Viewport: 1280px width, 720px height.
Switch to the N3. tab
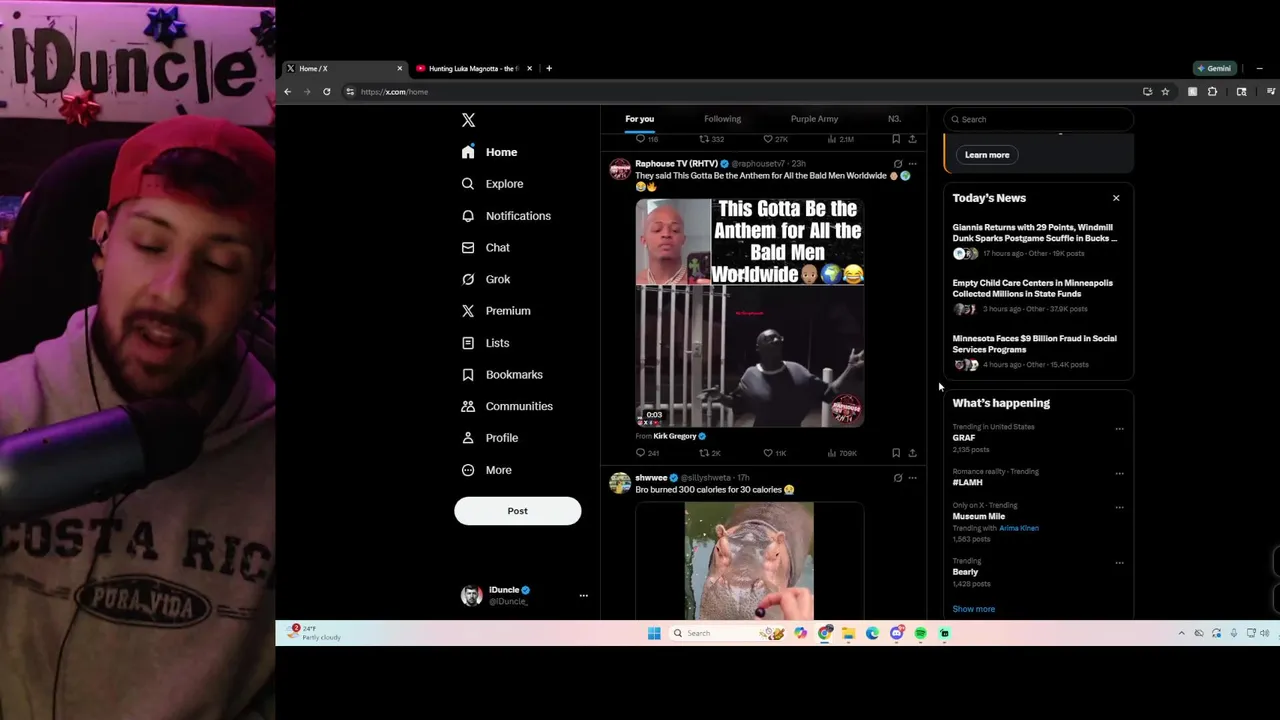pos(894,119)
